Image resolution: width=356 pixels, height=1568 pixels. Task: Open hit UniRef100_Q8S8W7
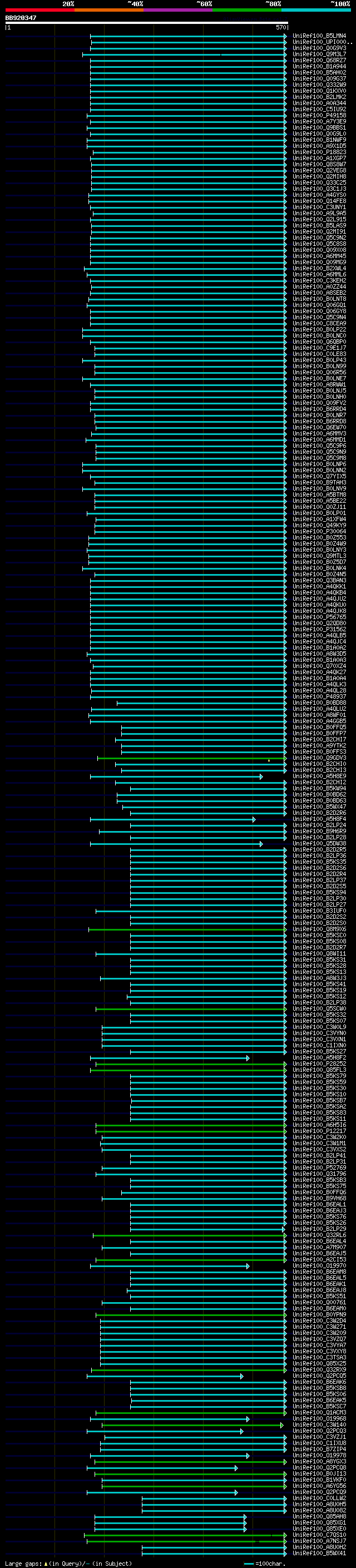[319, 164]
